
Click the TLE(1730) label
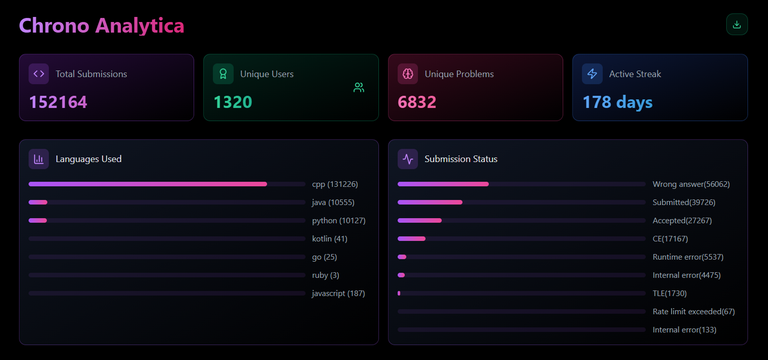[x=670, y=293]
